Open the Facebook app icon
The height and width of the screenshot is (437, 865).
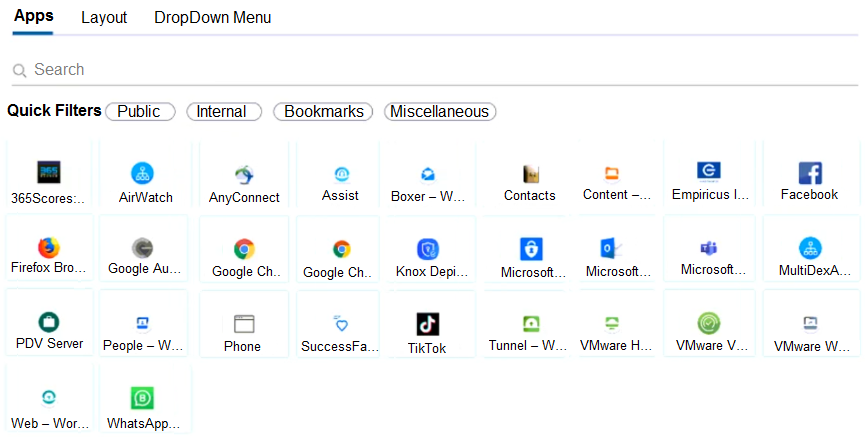coord(810,173)
